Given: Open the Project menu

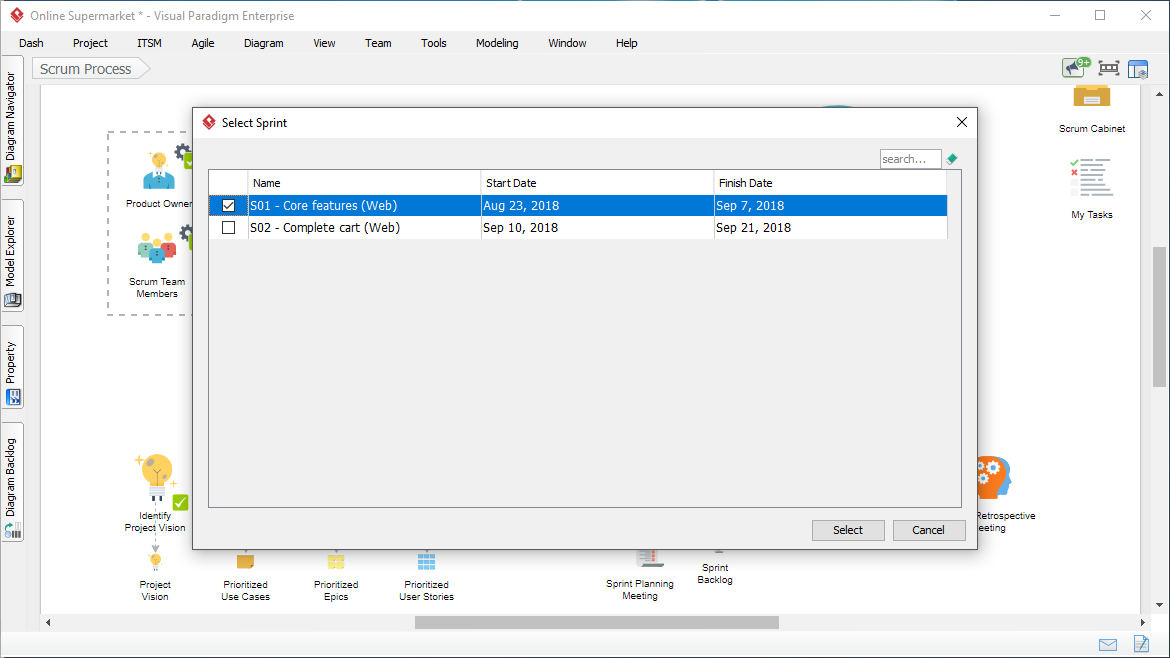Looking at the screenshot, I should click(90, 43).
